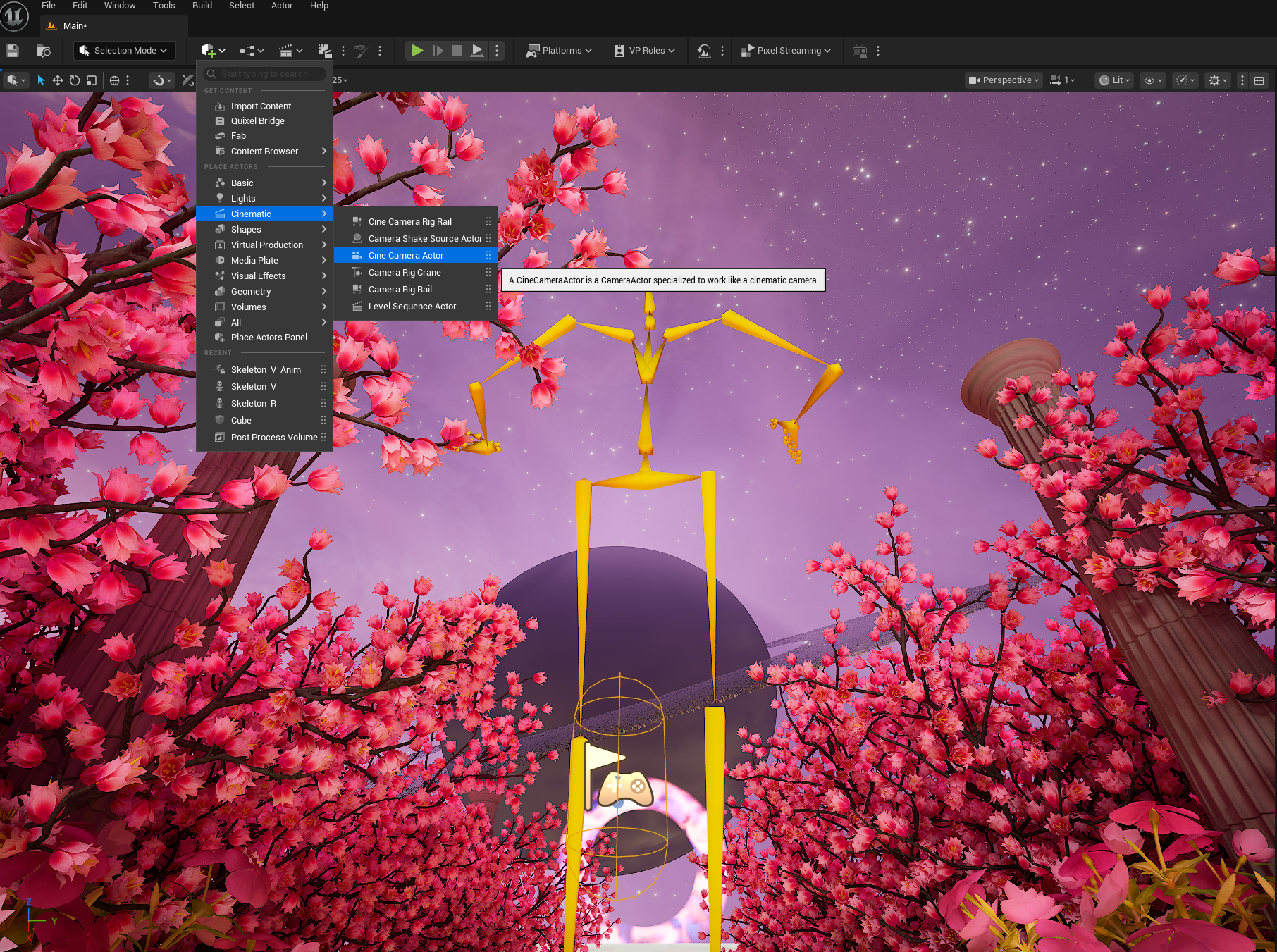Open the Show flags eye menu
The image size is (1277, 952).
[1153, 80]
